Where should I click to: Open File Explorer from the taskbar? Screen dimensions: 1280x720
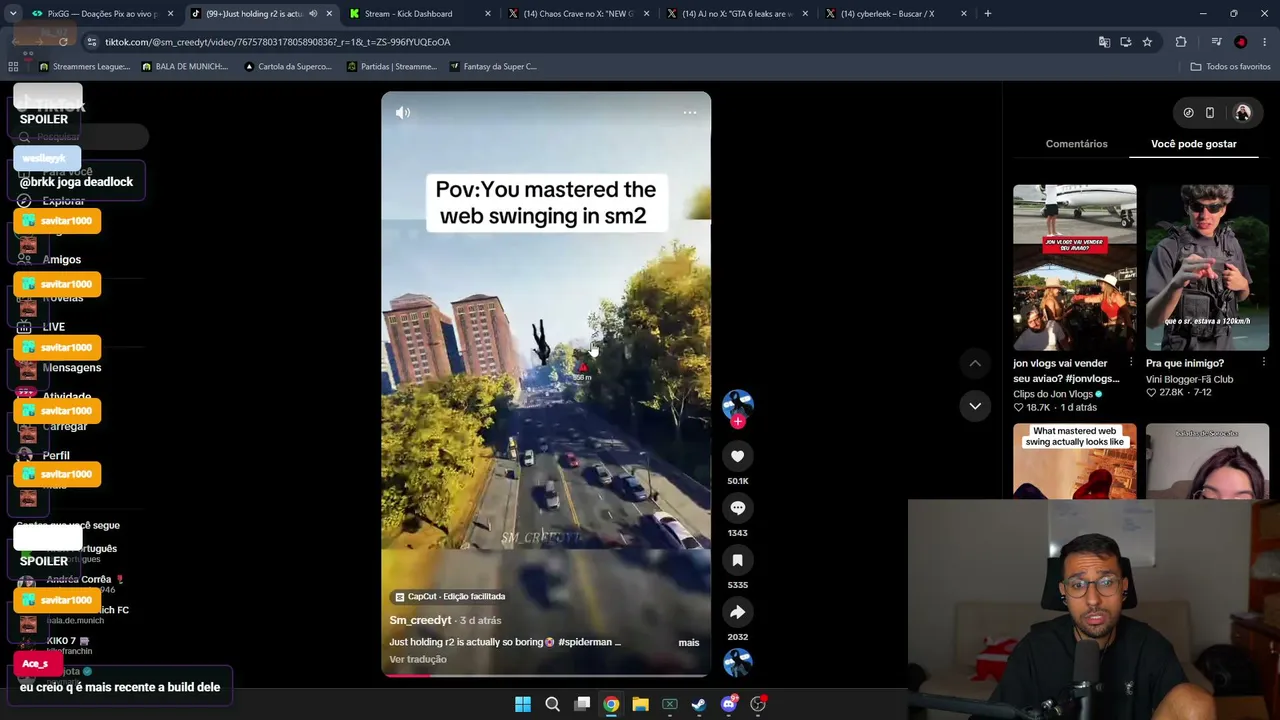click(640, 704)
